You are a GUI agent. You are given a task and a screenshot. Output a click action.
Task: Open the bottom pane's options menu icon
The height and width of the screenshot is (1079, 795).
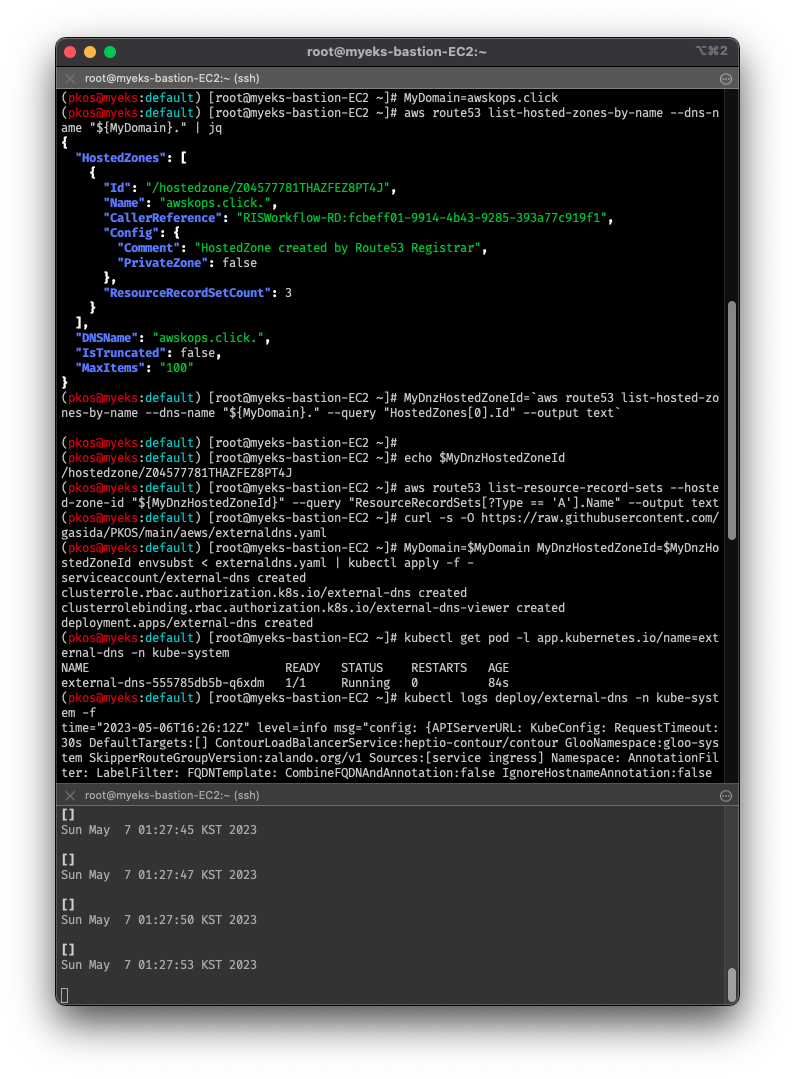[x=725, y=796]
